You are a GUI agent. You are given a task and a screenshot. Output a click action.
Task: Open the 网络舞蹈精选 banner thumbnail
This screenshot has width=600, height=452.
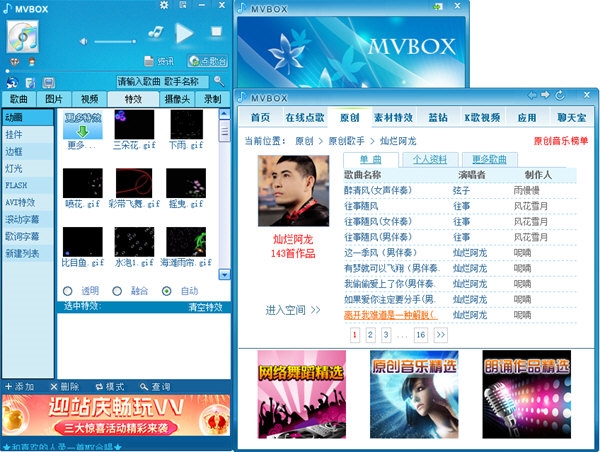[x=302, y=394]
